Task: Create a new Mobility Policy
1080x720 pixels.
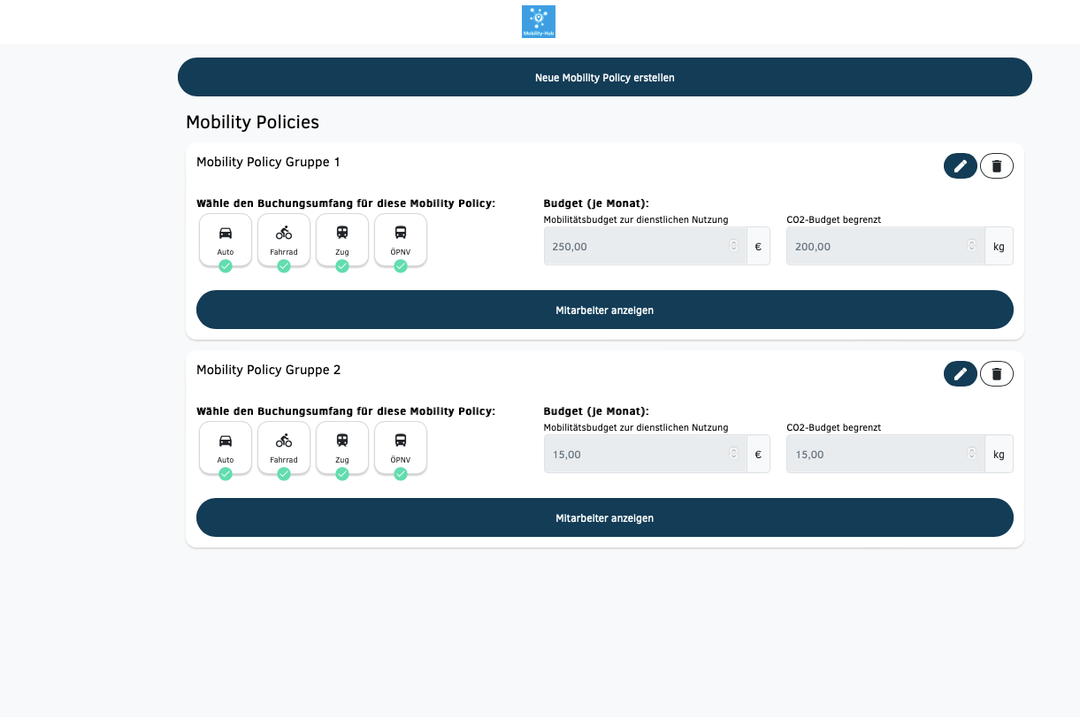Action: (605, 77)
